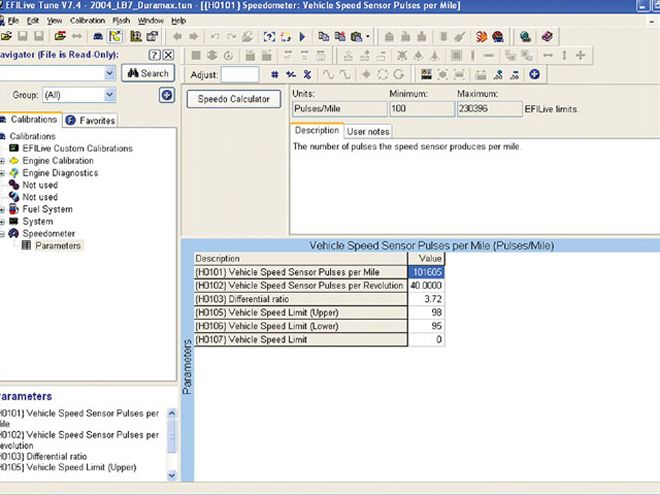Click the blue car icon in toolbar
Image resolution: width=660 pixels, height=495 pixels.
(98, 37)
